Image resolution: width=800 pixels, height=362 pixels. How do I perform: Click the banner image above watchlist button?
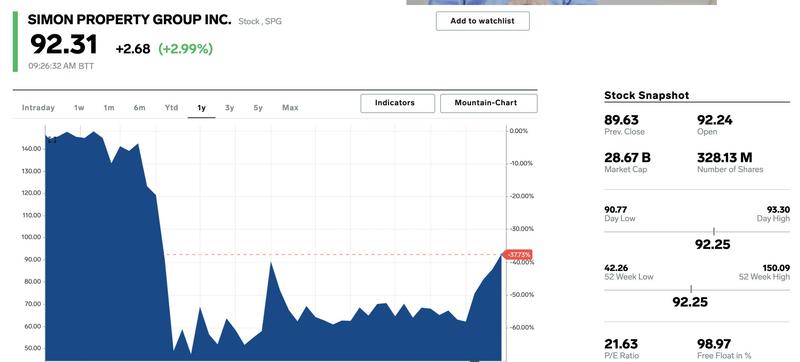tap(561, 3)
